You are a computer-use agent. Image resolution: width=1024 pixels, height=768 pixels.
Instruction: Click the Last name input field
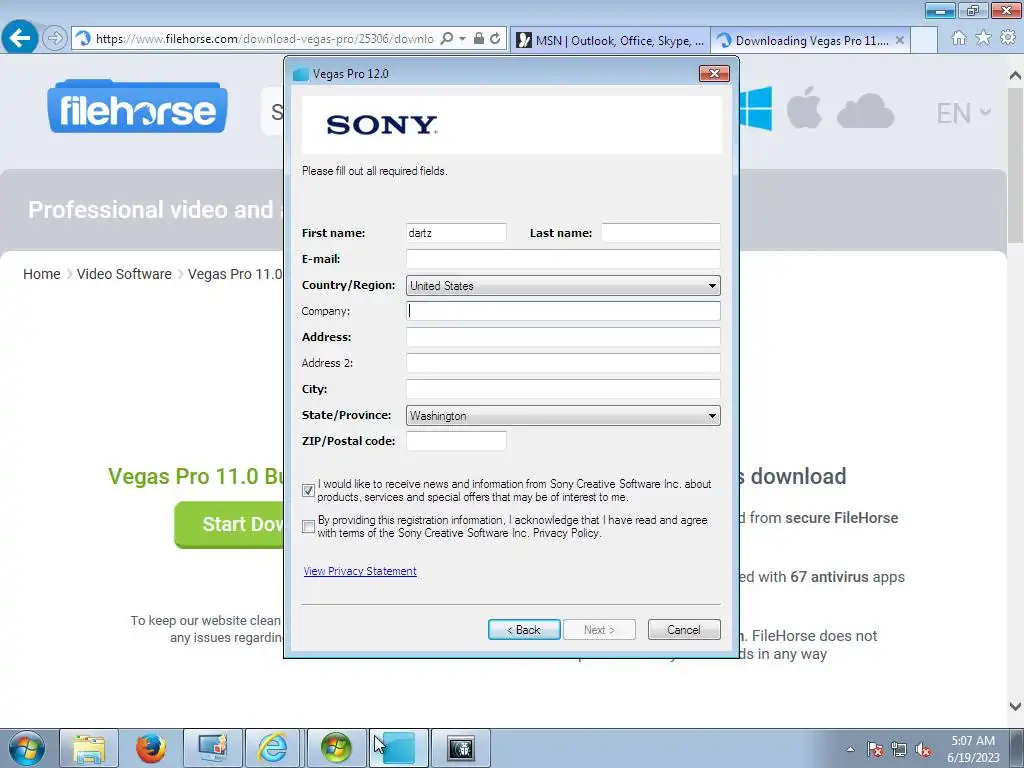[661, 233]
